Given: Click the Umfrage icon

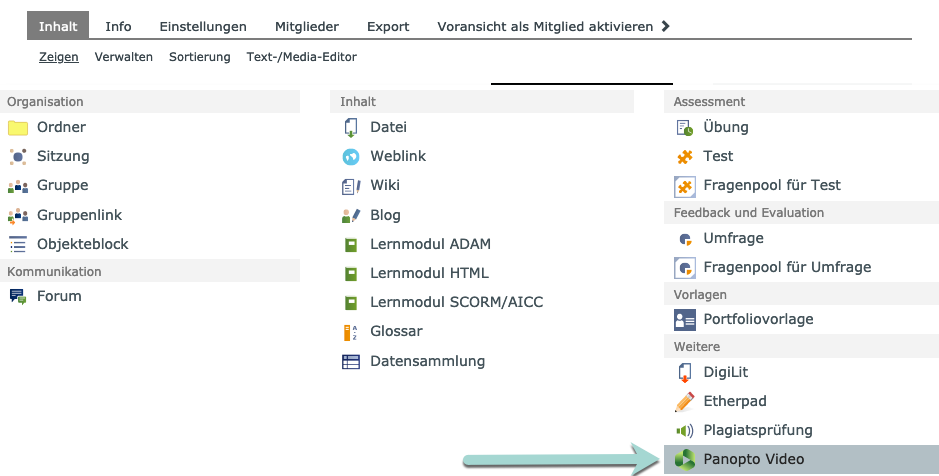Looking at the screenshot, I should 685,239.
